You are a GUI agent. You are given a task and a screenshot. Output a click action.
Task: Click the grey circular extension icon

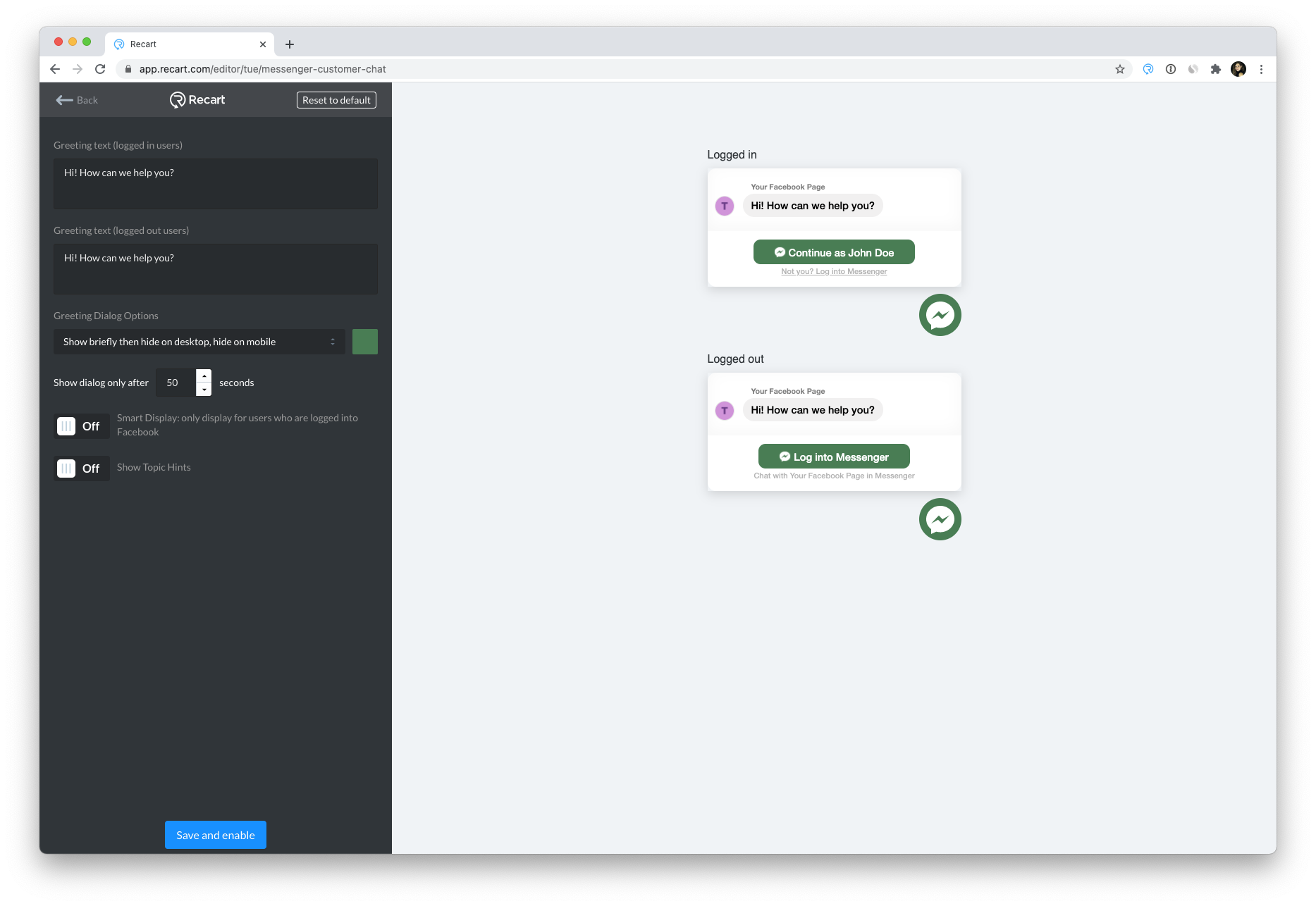point(1193,69)
